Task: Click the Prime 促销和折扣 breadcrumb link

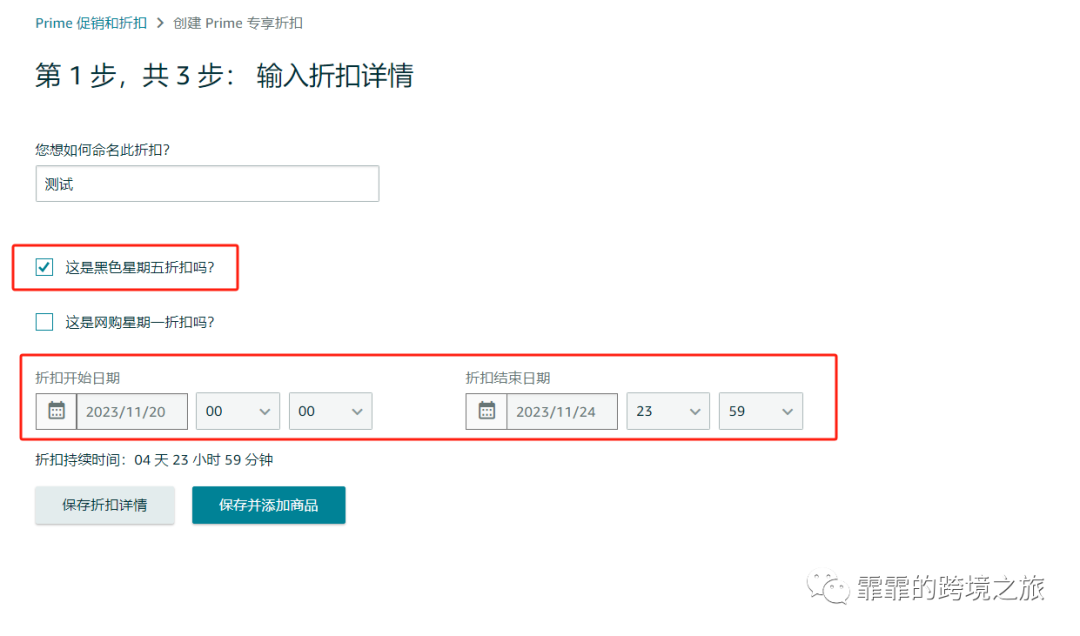Action: [x=91, y=22]
